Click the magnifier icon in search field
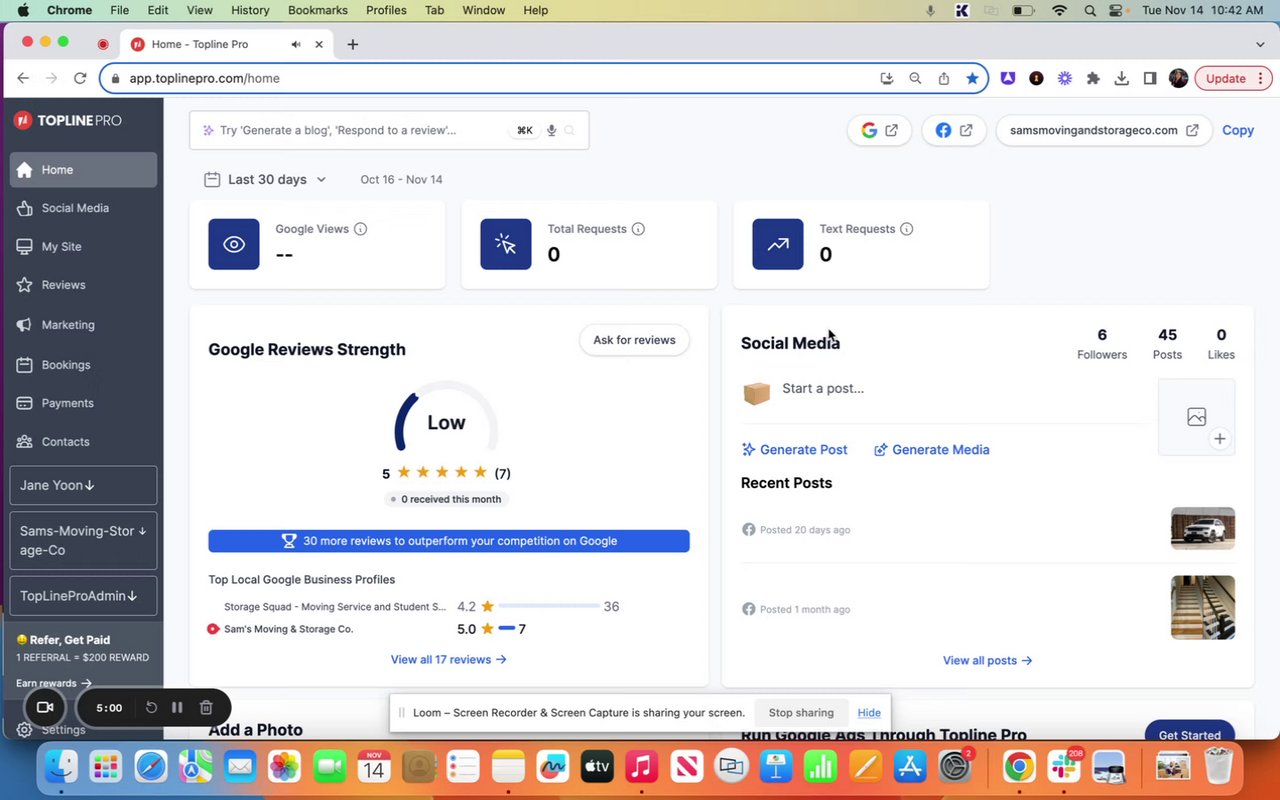This screenshot has height=800, width=1280. tap(570, 130)
